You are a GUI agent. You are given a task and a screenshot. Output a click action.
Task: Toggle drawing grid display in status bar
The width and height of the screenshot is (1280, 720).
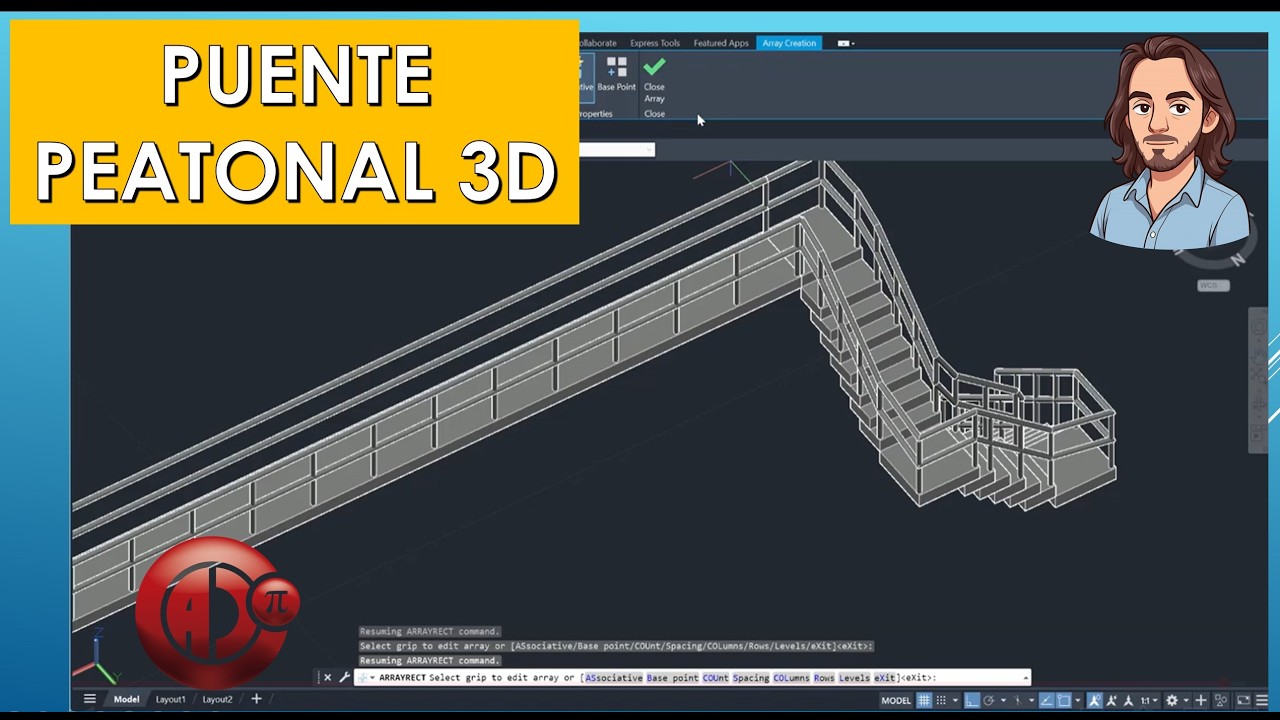(924, 700)
